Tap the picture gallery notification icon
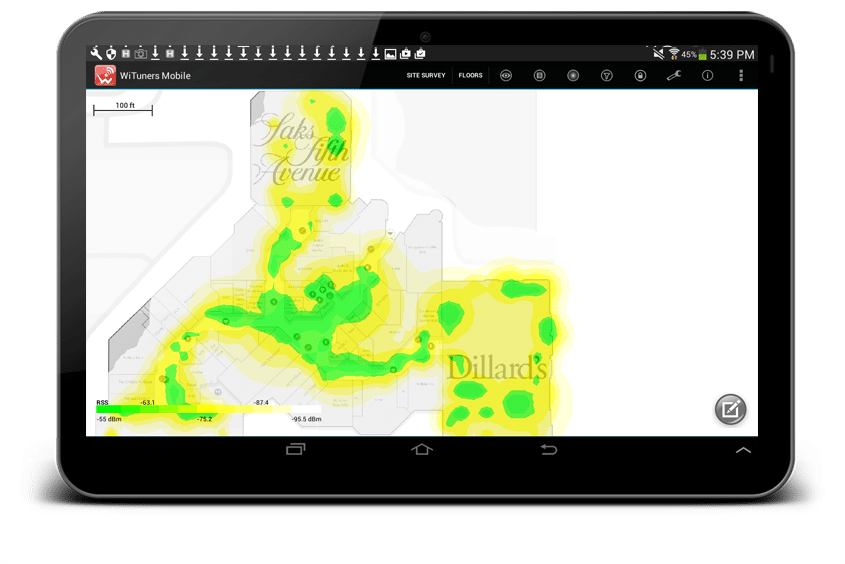 390,53
